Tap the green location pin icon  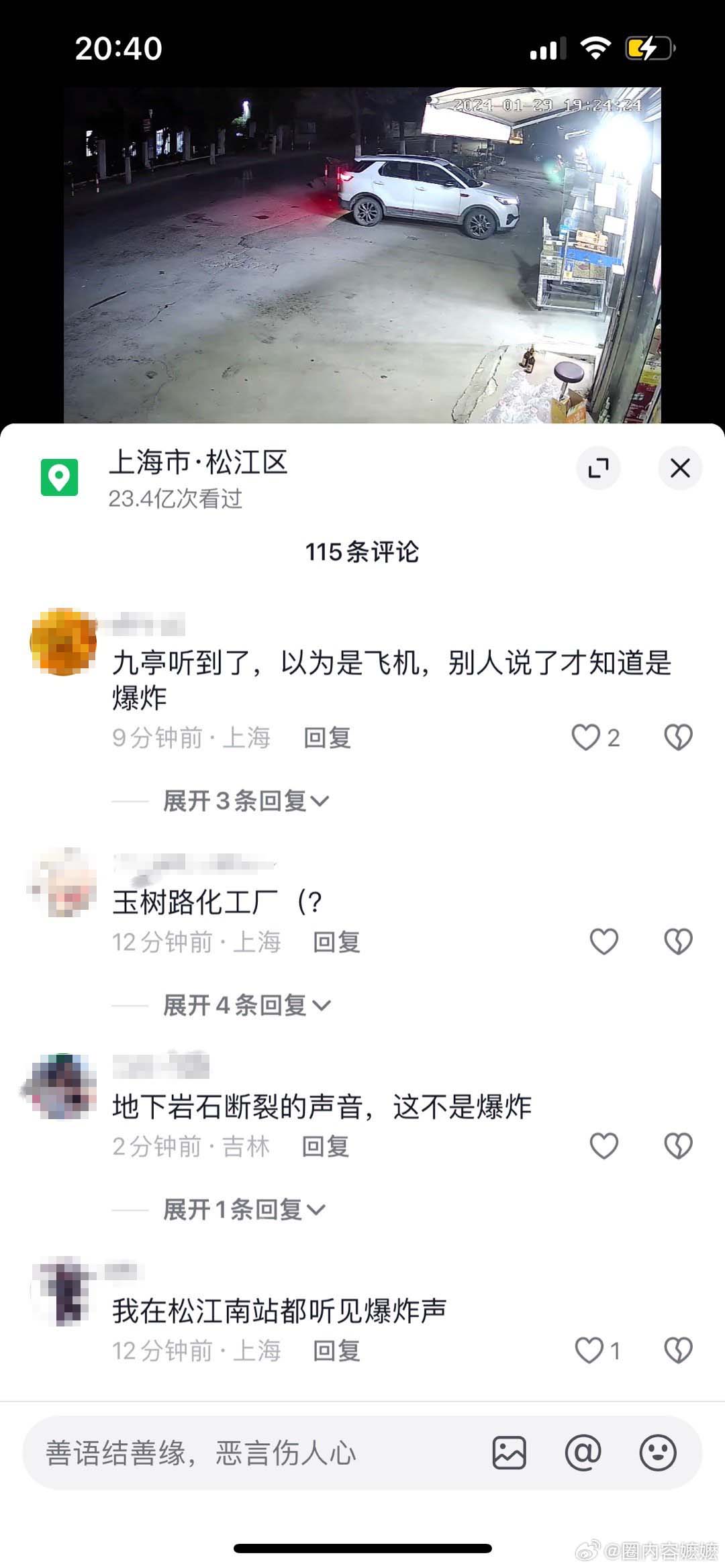(59, 477)
